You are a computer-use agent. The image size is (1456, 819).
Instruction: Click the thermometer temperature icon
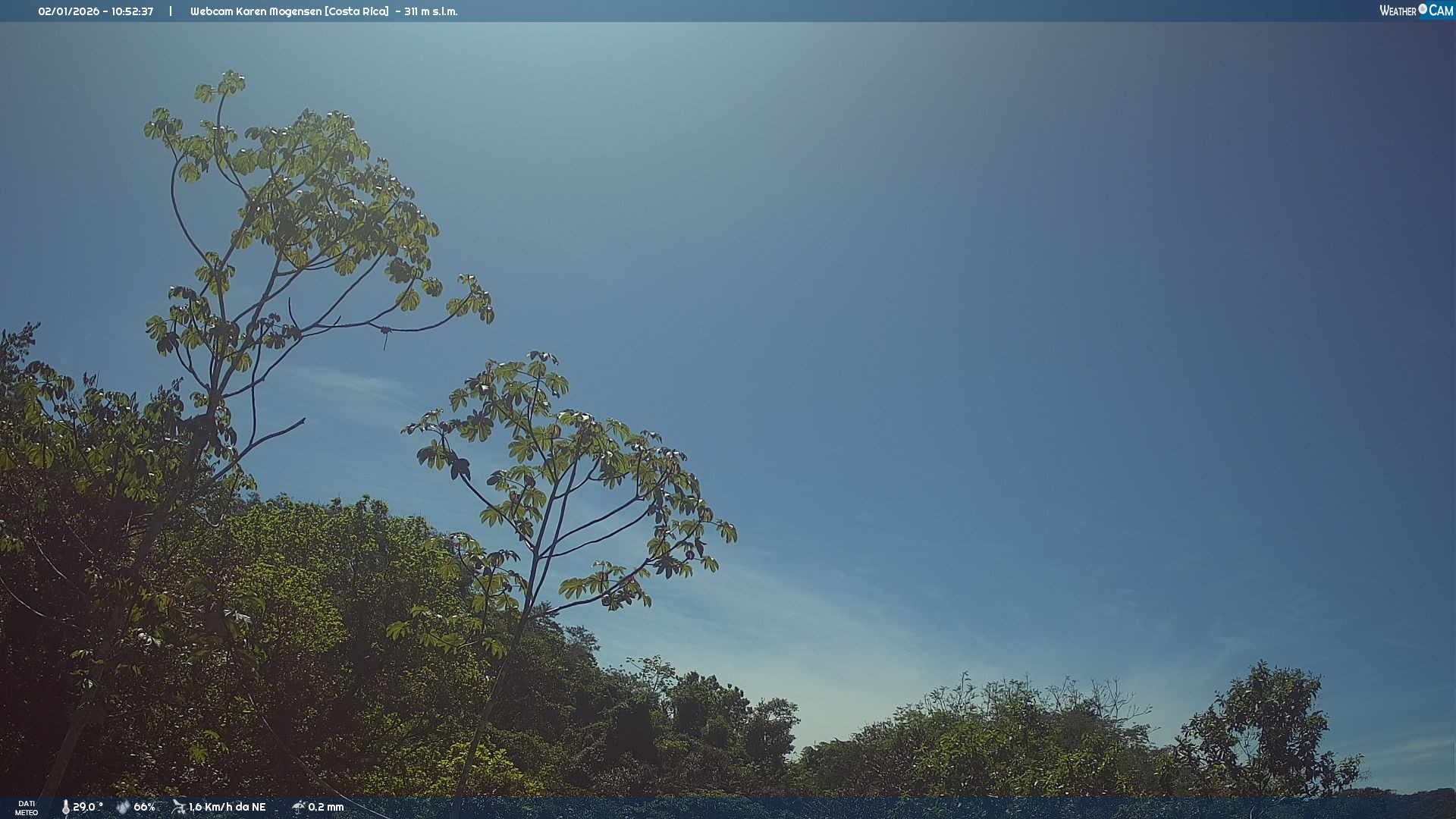[x=65, y=808]
